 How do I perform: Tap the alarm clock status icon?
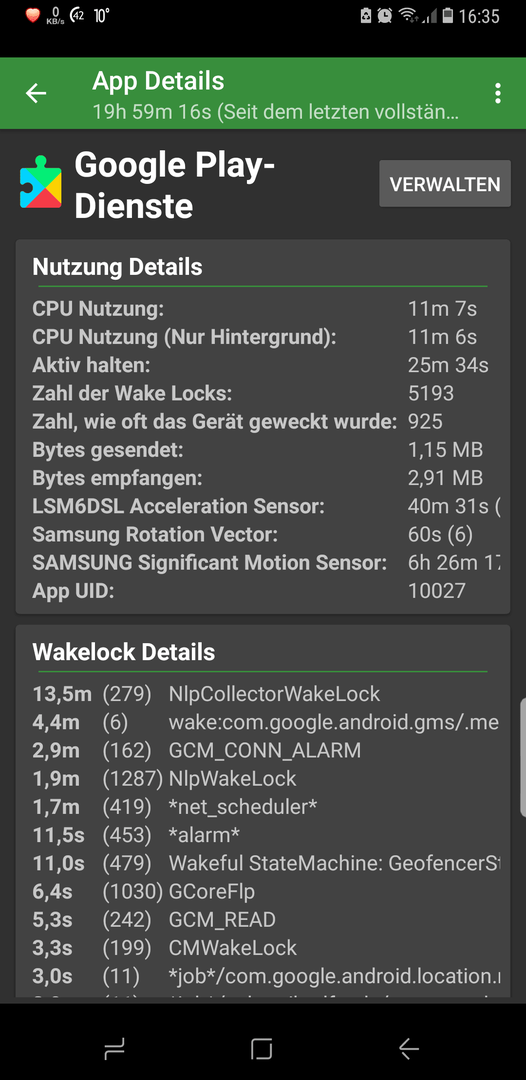pyautogui.click(x=385, y=15)
